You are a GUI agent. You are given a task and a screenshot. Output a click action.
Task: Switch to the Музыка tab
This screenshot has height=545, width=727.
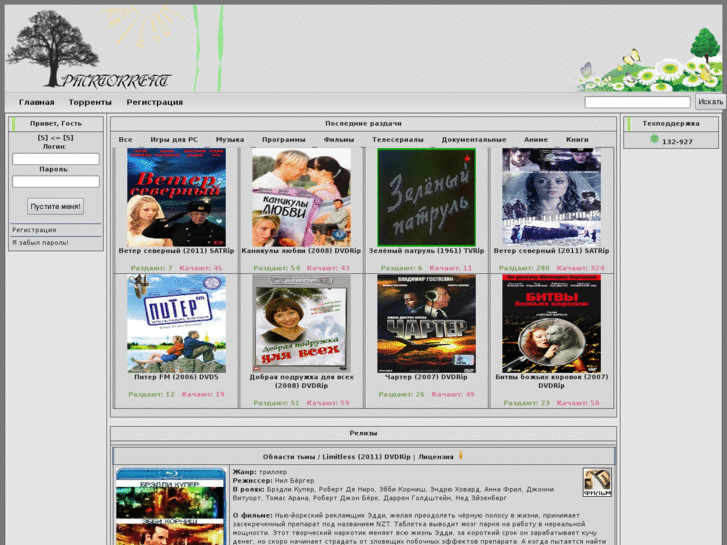point(230,140)
